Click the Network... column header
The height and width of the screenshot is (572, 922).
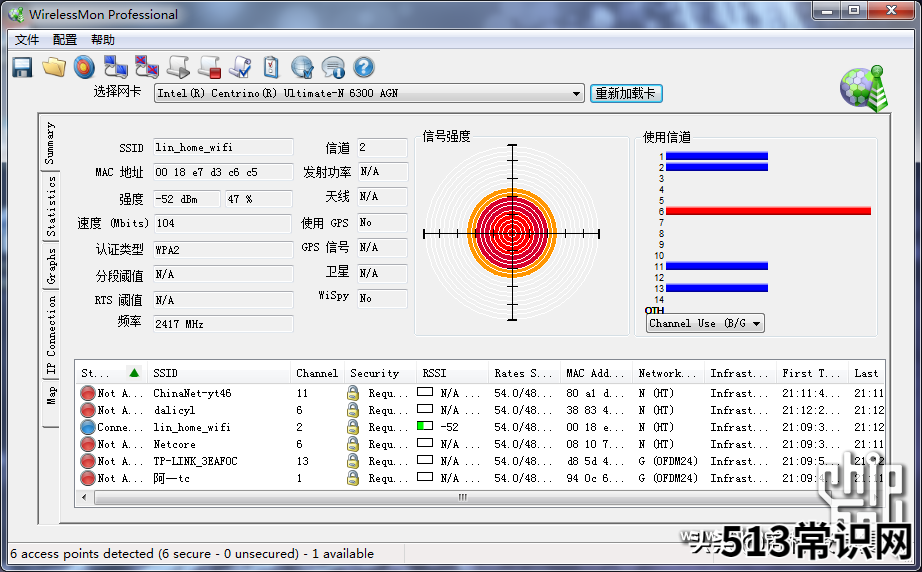pyautogui.click(x=669, y=373)
